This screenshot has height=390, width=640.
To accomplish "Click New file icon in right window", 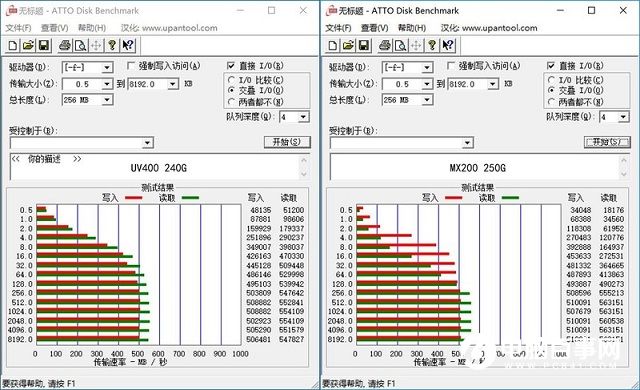I will 333,45.
